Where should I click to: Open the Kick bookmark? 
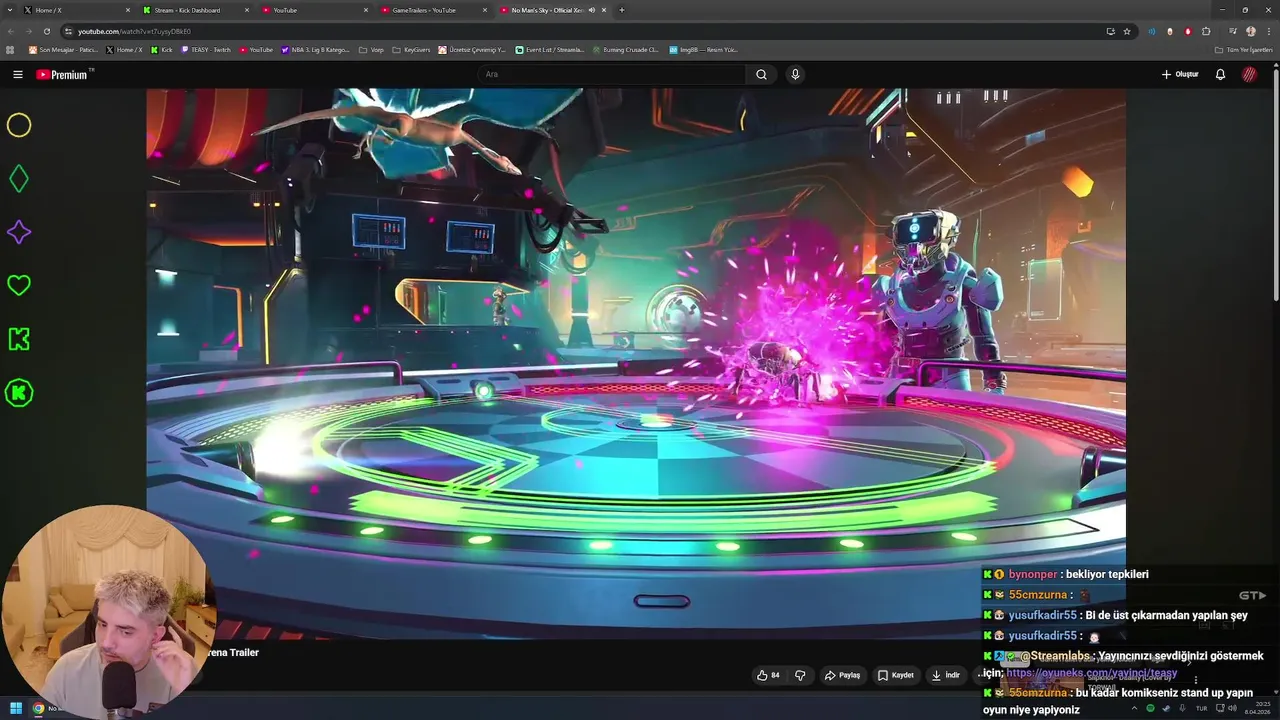coord(162,49)
